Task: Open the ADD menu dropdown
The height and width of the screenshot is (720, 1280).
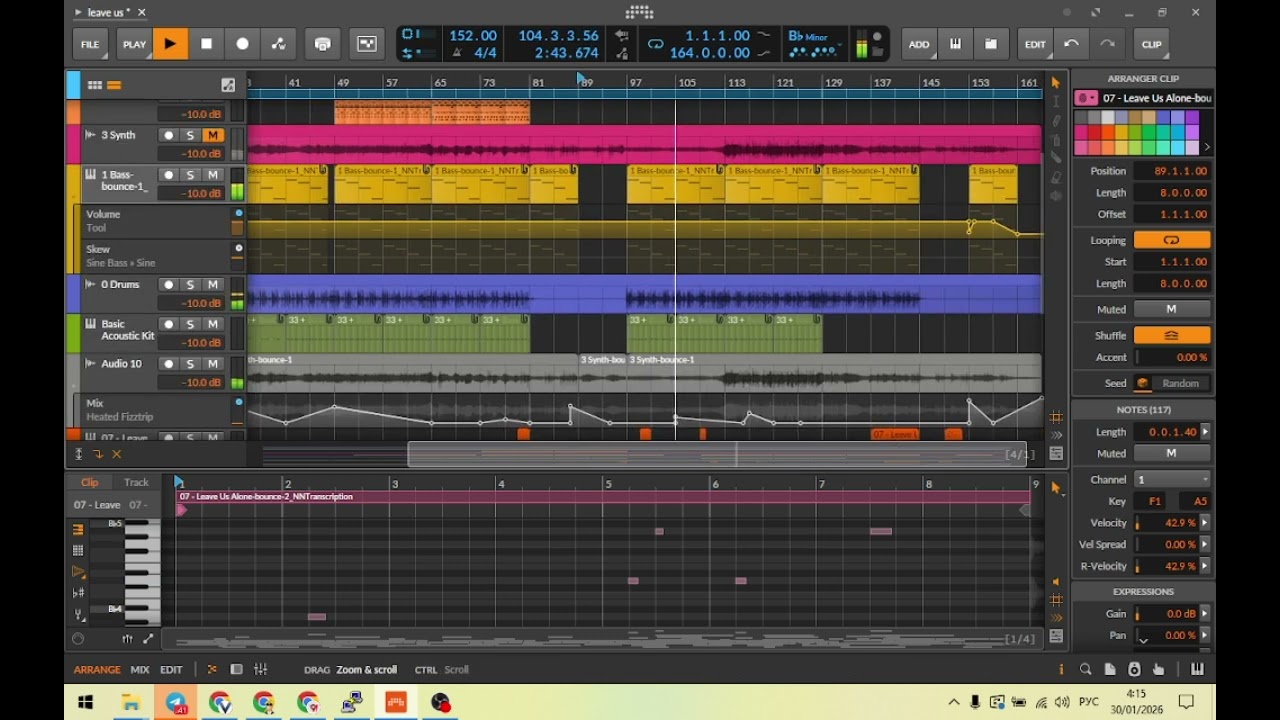Action: 919,44
